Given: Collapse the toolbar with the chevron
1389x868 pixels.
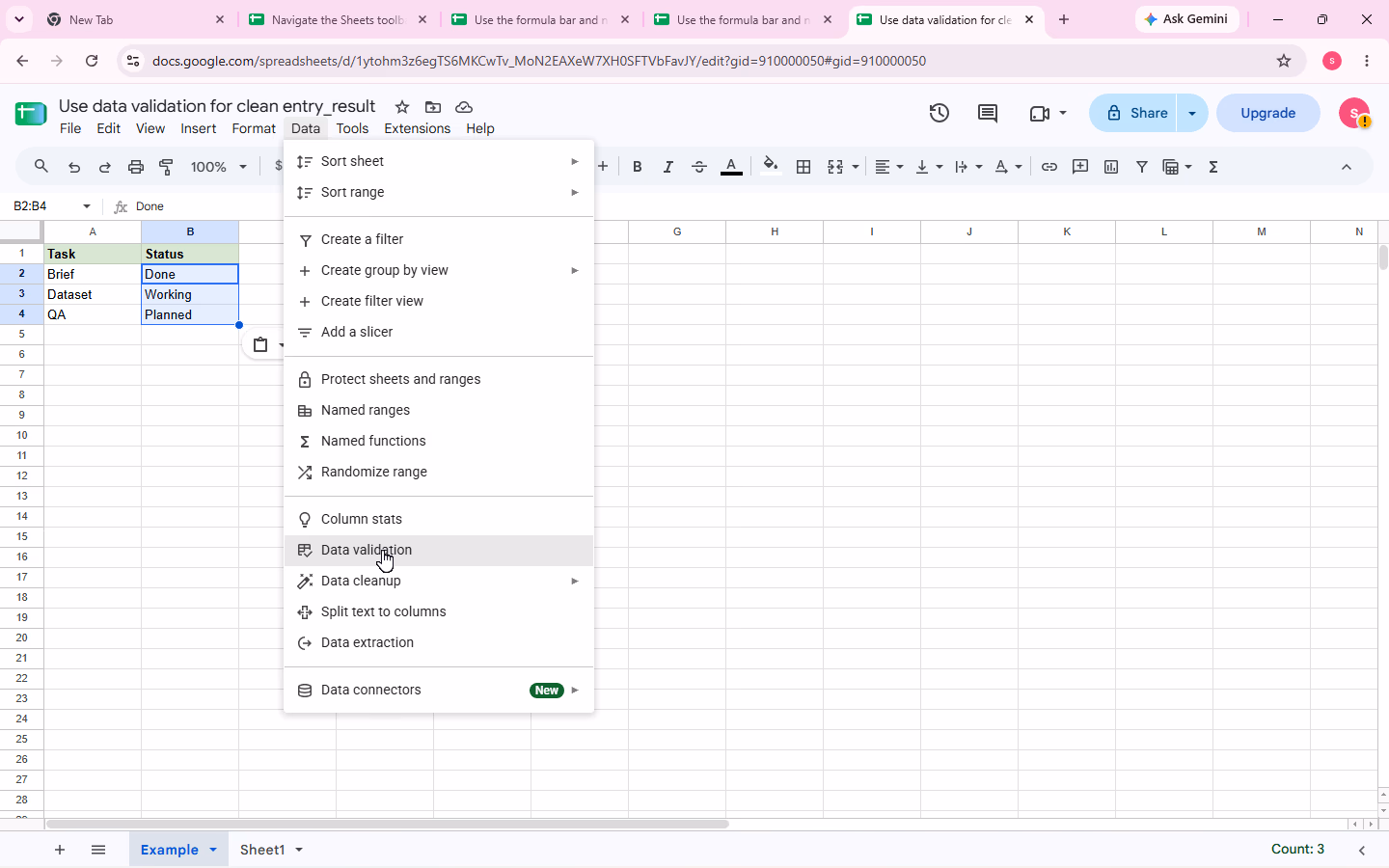Looking at the screenshot, I should tap(1347, 167).
